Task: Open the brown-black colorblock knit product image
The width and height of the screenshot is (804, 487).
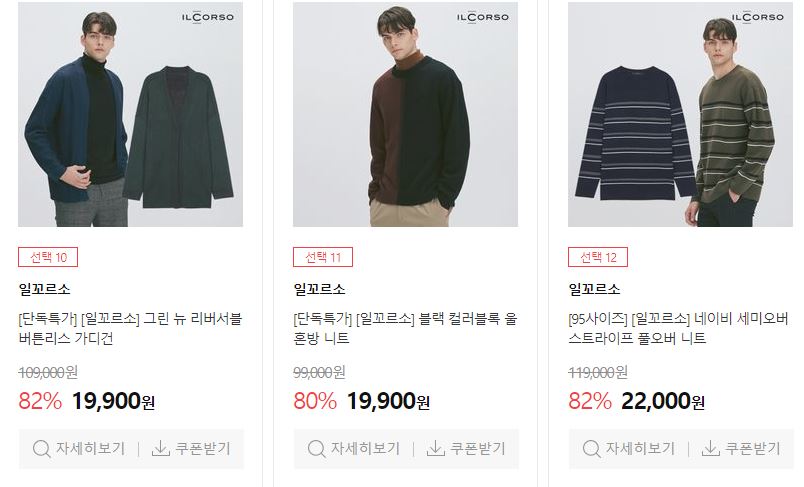Action: pos(405,114)
